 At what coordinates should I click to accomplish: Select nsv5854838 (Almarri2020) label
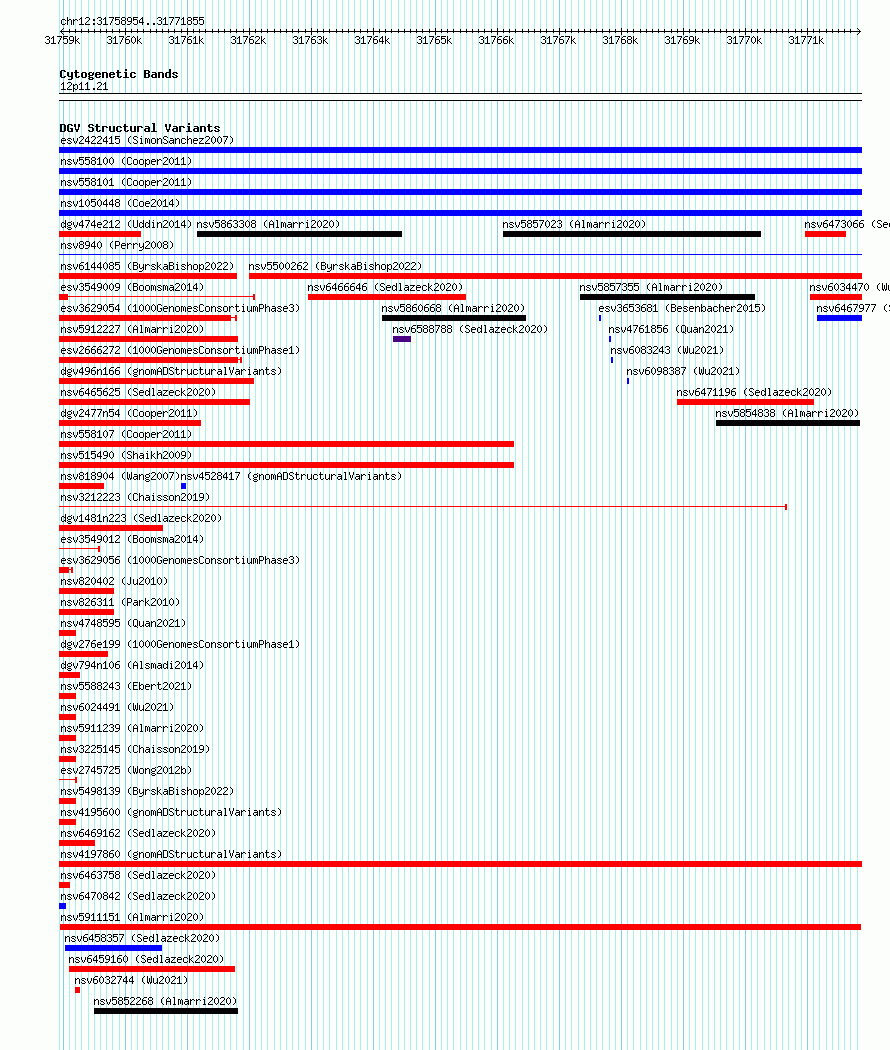[x=787, y=413]
